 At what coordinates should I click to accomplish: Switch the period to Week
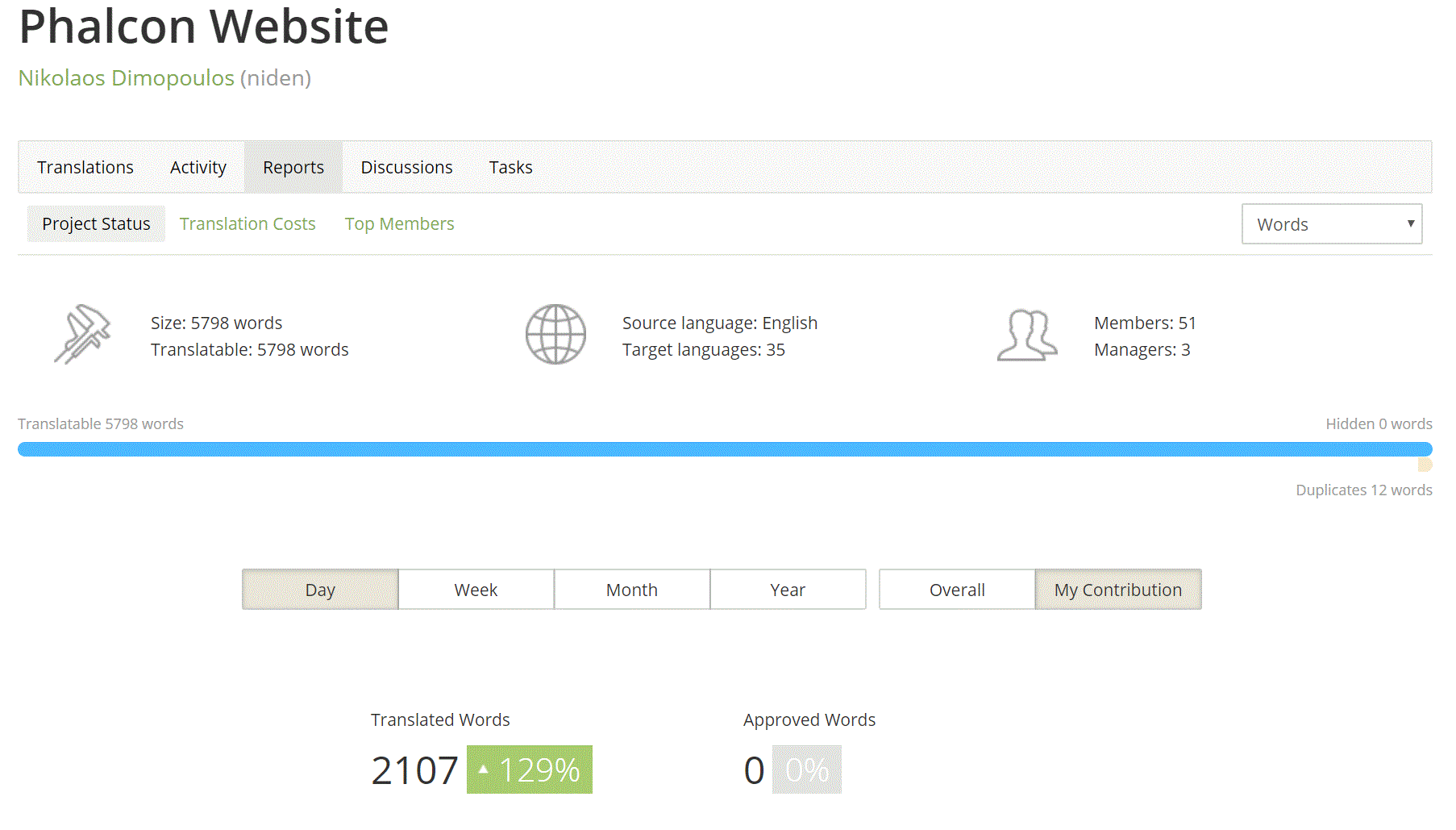tap(476, 590)
